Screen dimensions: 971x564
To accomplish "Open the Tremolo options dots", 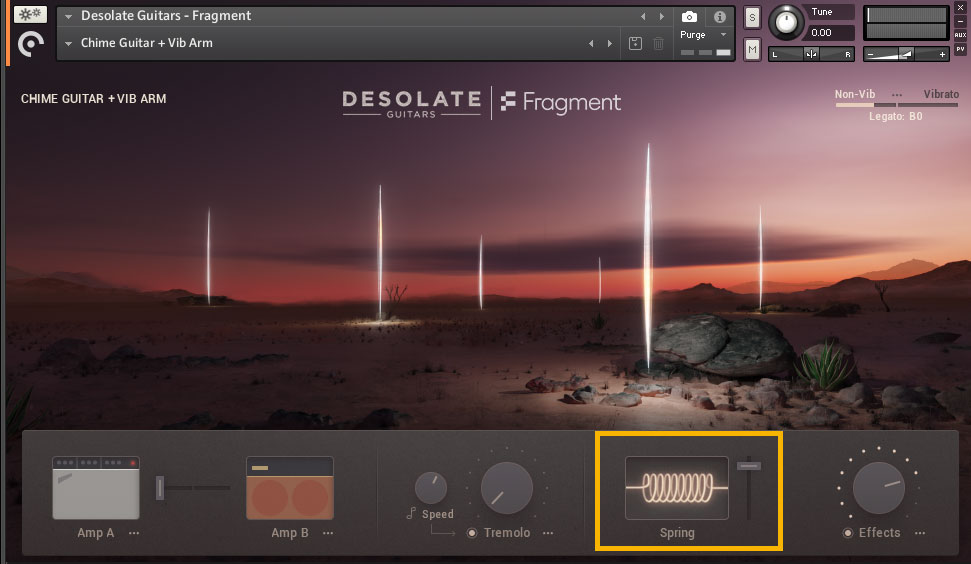I will [x=548, y=533].
